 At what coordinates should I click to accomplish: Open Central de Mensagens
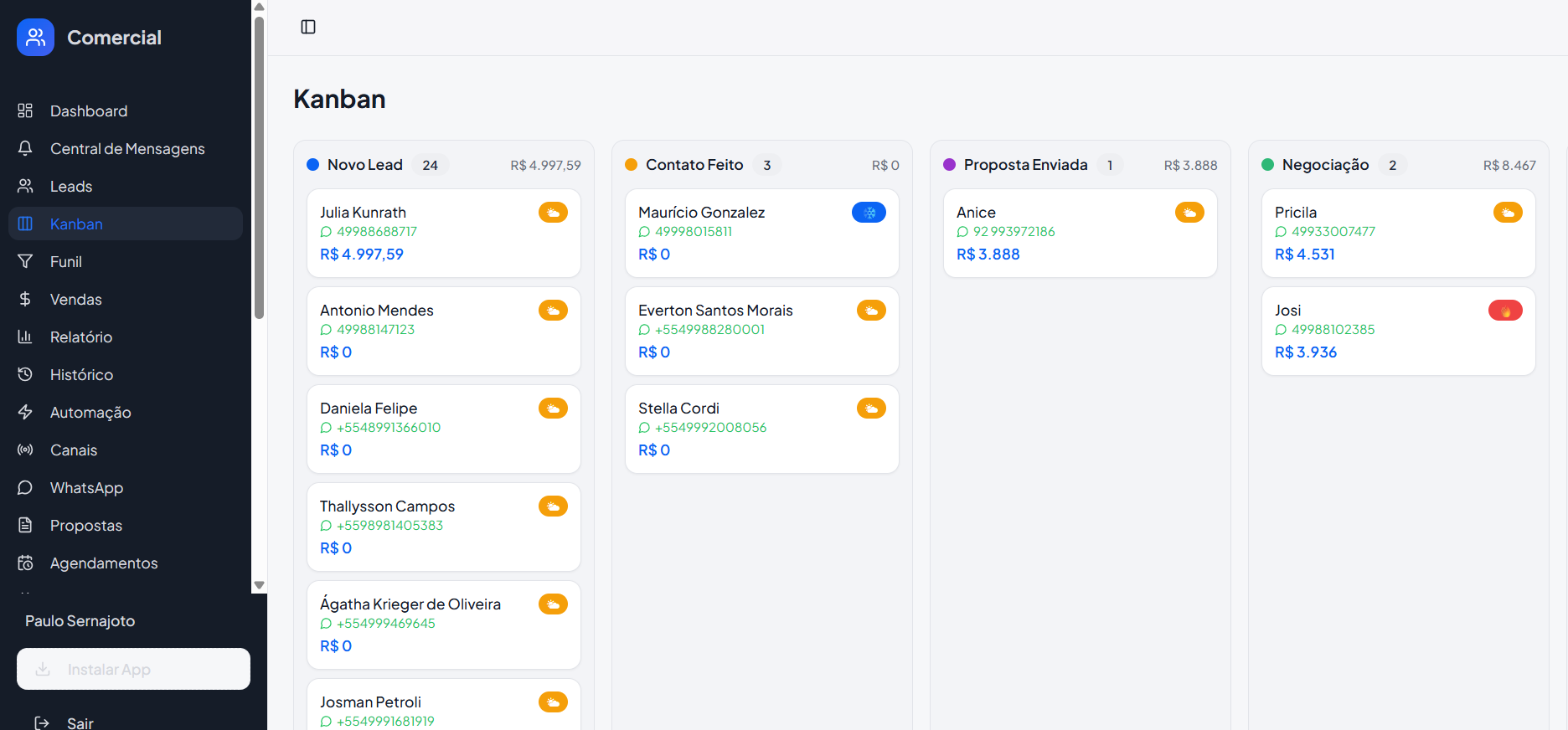(x=126, y=148)
